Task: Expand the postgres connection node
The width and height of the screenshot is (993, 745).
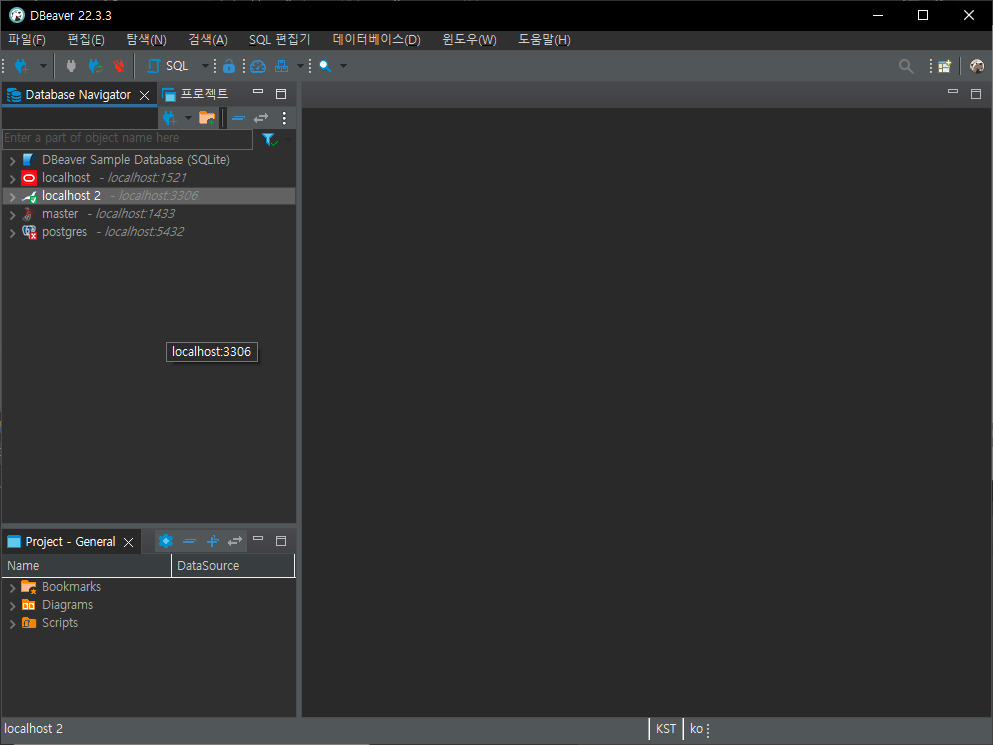Action: click(12, 232)
